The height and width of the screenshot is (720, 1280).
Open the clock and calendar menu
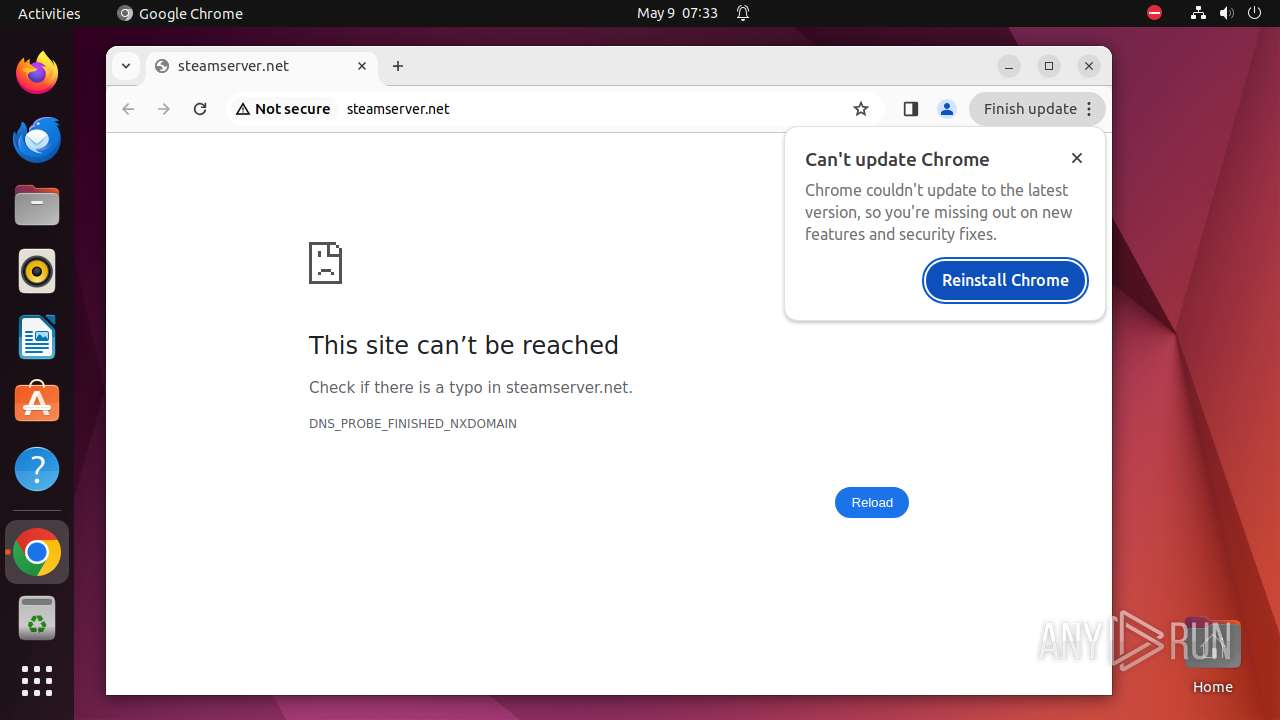[x=677, y=13]
